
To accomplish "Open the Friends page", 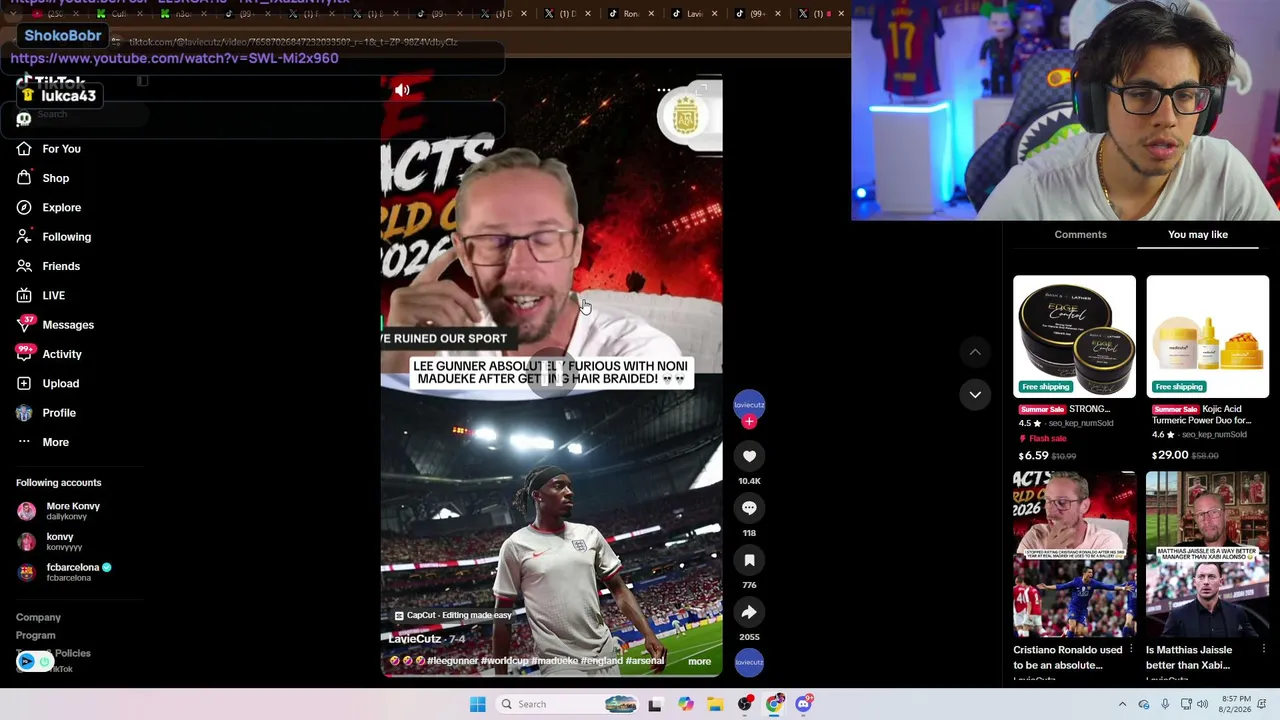I will coord(48,266).
